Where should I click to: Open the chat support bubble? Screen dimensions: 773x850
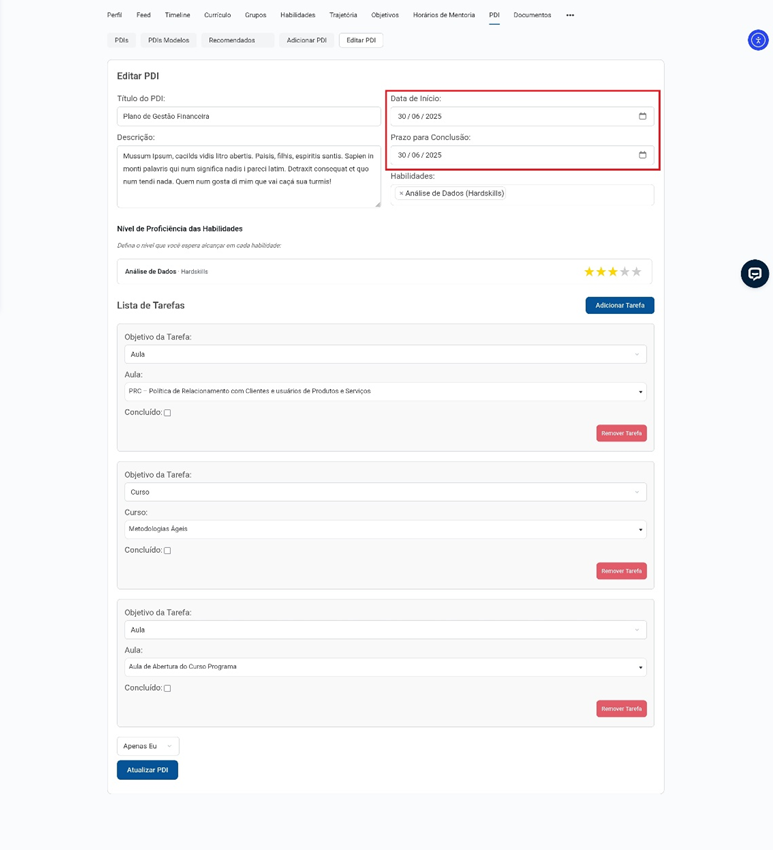(x=754, y=273)
